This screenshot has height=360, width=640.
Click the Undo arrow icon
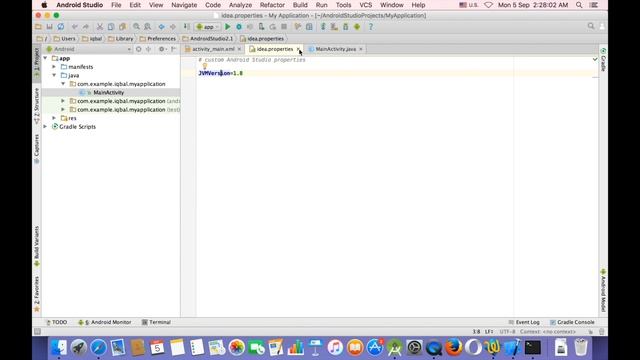[74, 27]
